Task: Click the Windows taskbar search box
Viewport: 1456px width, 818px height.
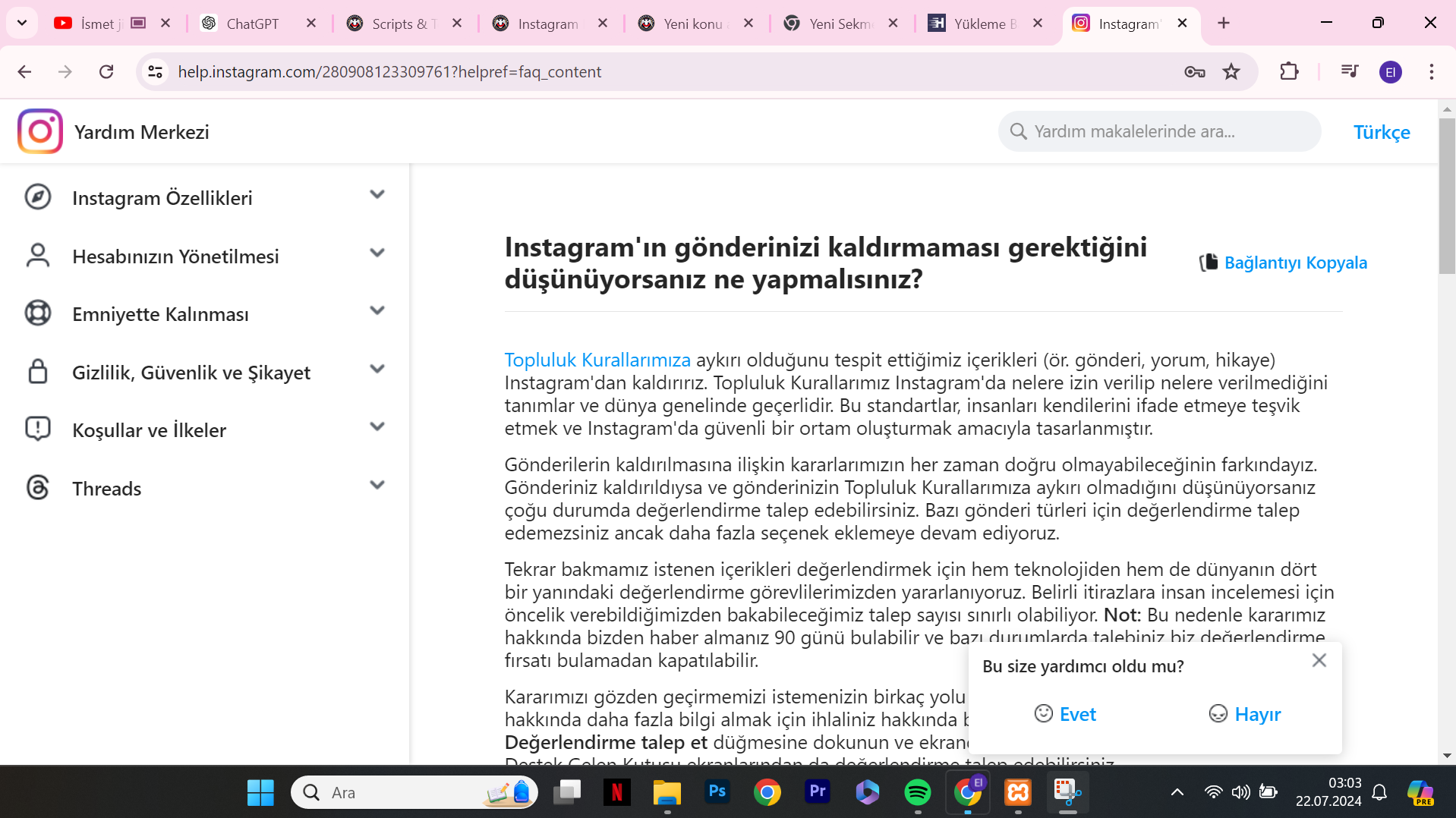Action: (x=414, y=793)
